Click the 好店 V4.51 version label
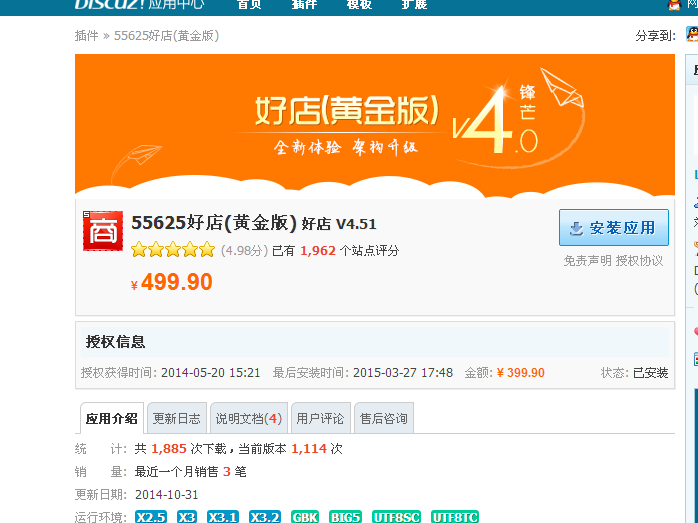This screenshot has height=523, width=698. click(x=339, y=224)
